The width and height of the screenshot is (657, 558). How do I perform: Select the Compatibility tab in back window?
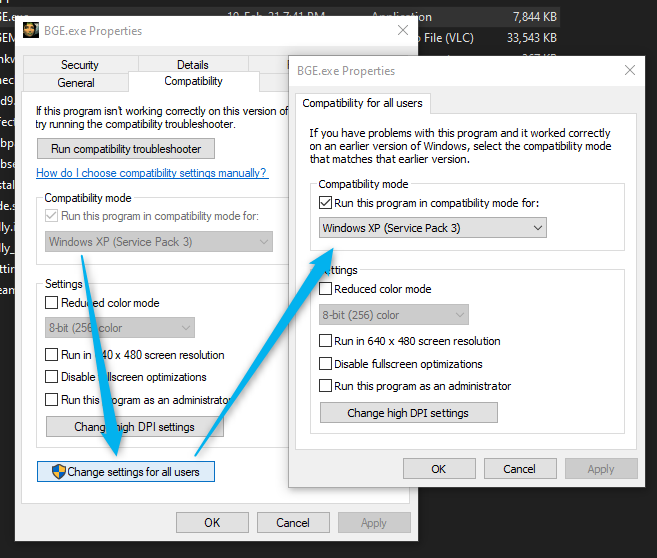coord(194,81)
